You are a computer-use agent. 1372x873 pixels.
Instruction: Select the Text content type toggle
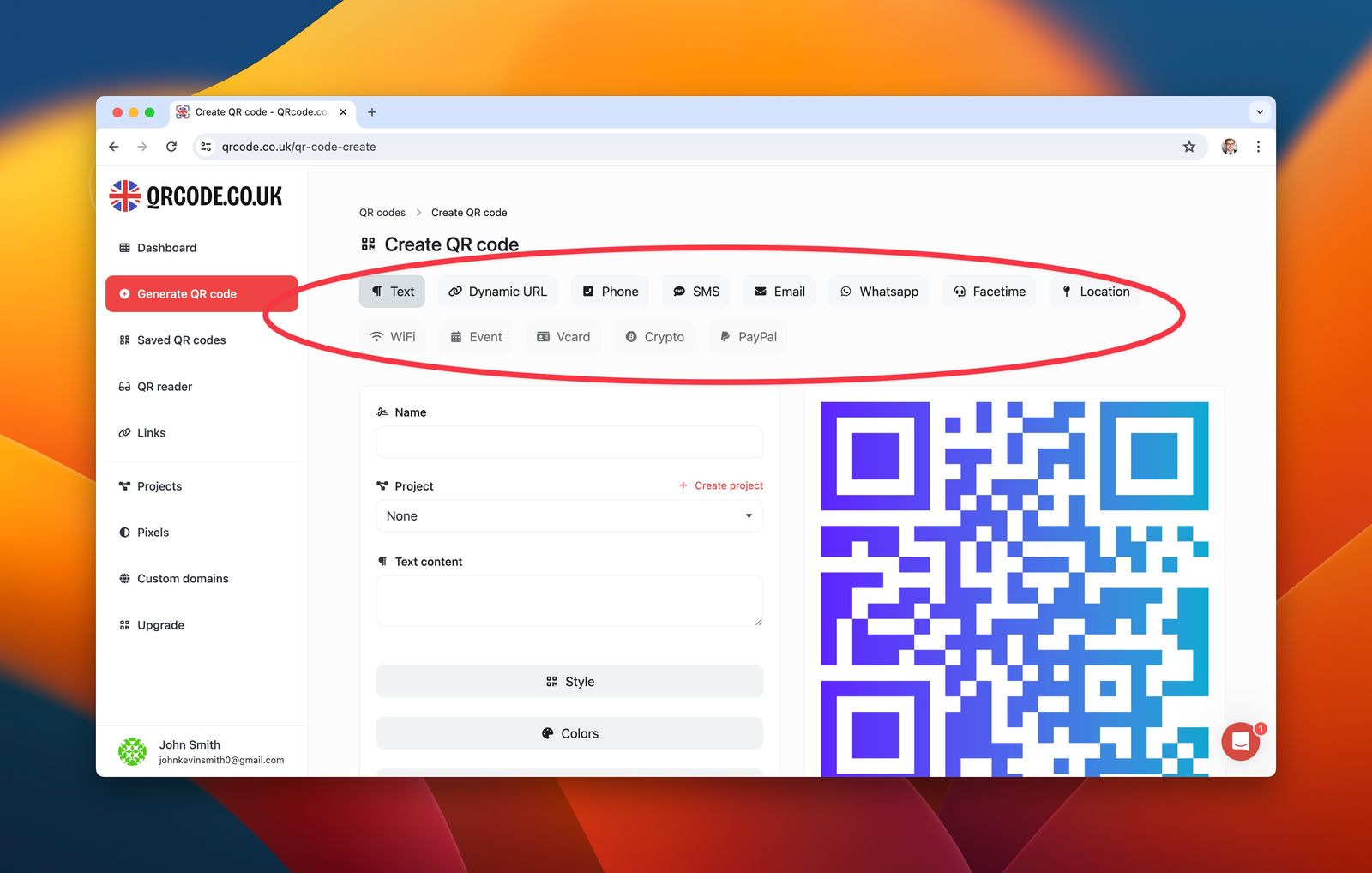point(392,291)
